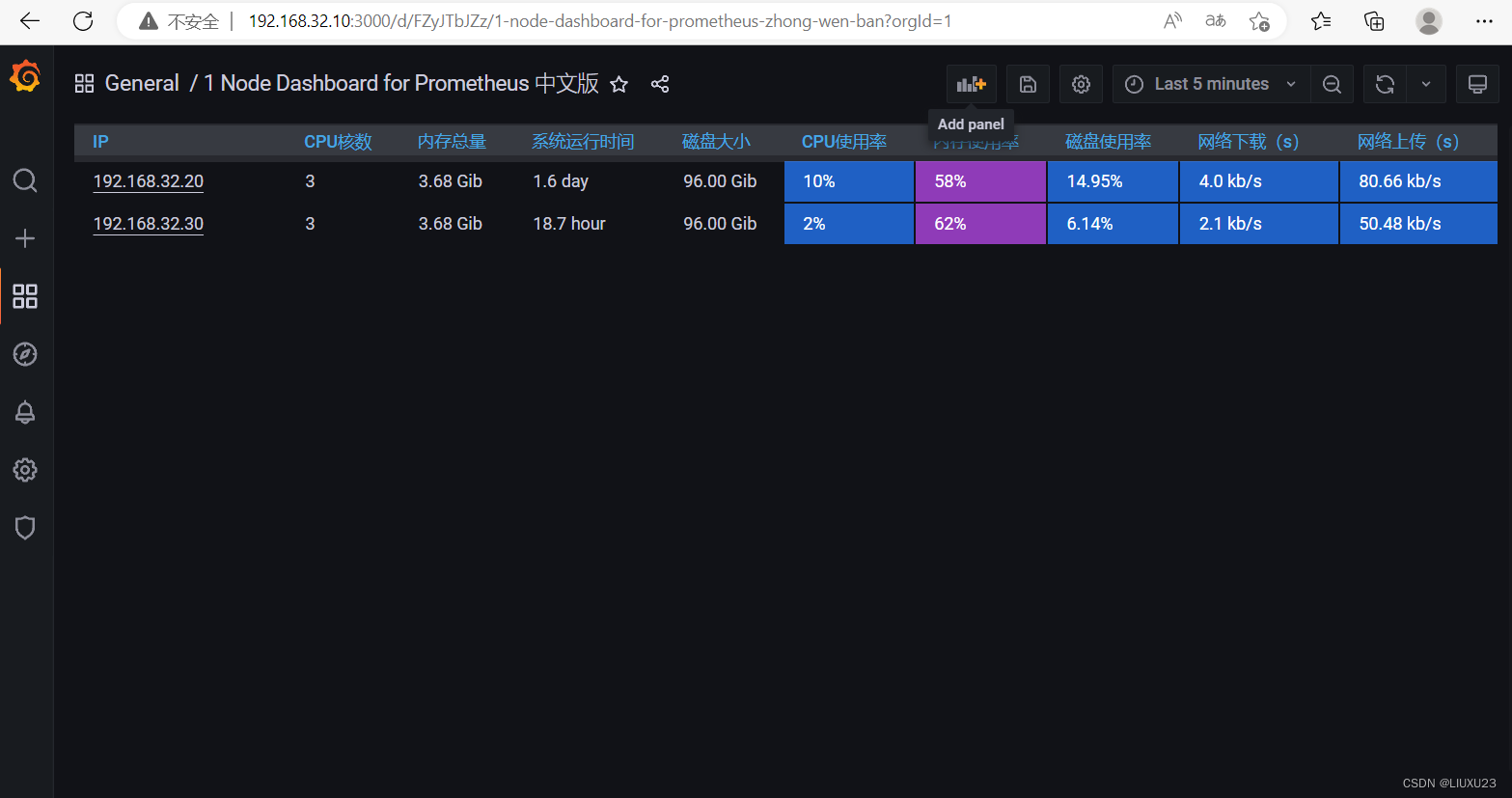
Task: Sort table by CPU核数 column
Action: [x=338, y=142]
